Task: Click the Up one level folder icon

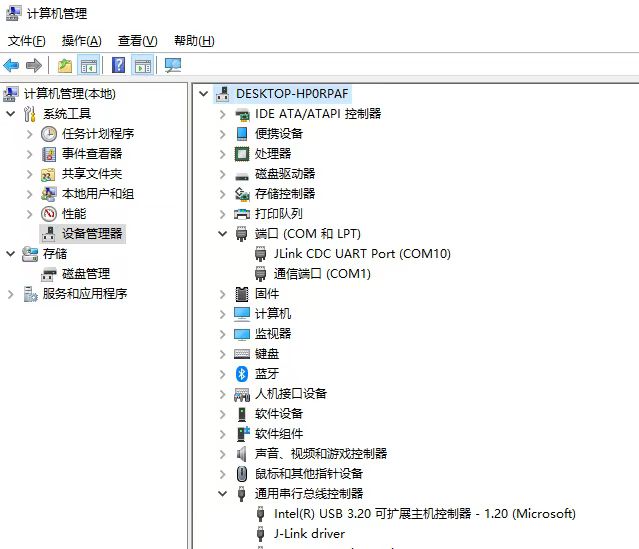Action: tap(65, 65)
